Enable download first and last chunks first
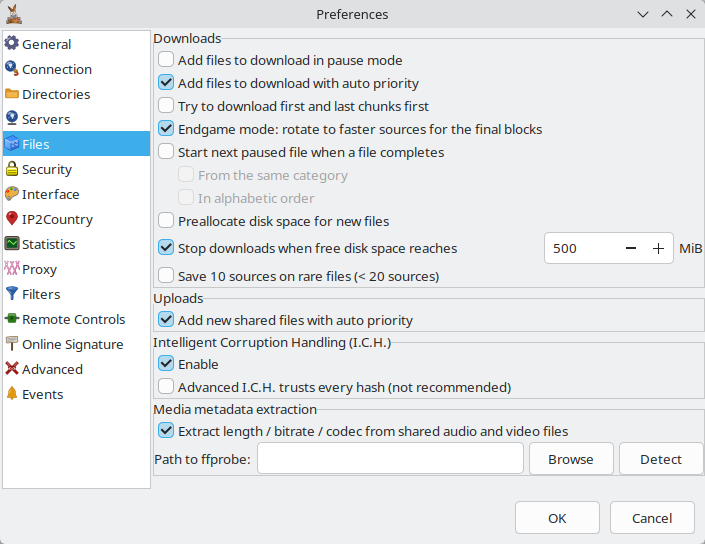705x544 pixels. tap(166, 105)
